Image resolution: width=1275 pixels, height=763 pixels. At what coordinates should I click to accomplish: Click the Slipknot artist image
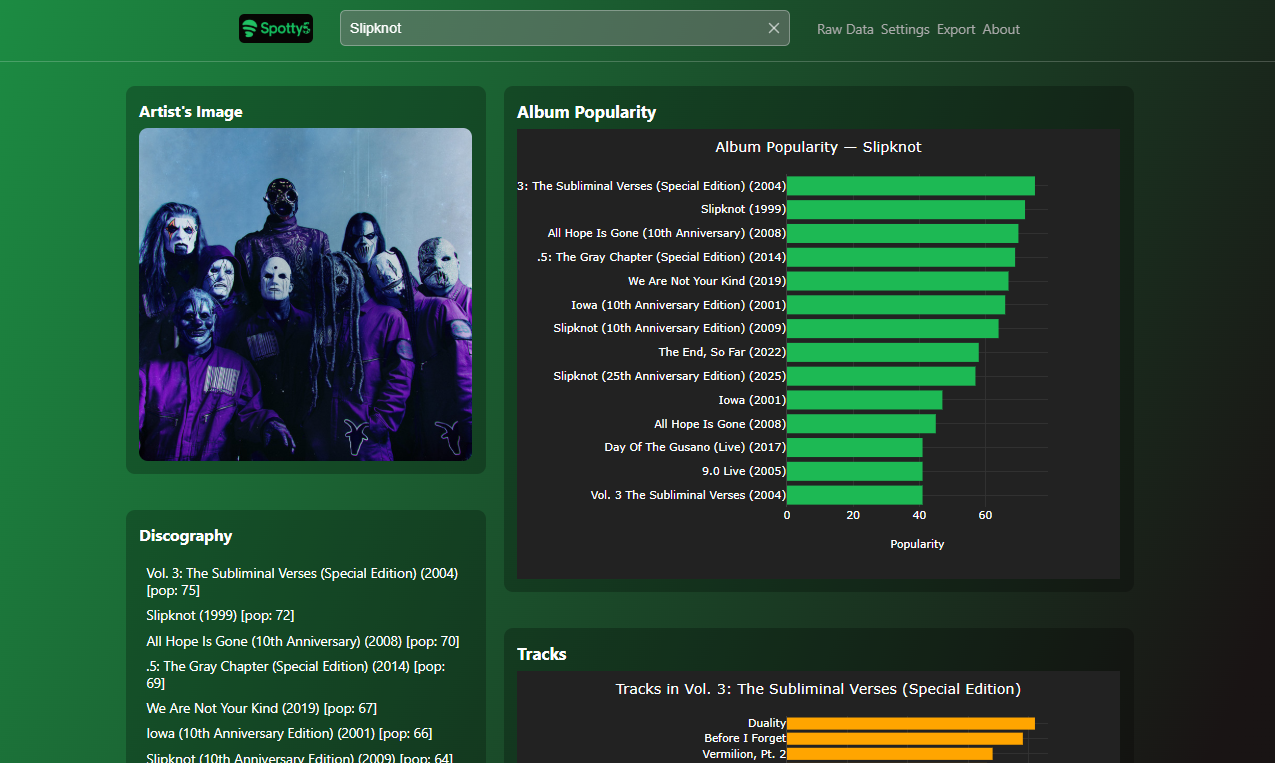coord(305,294)
